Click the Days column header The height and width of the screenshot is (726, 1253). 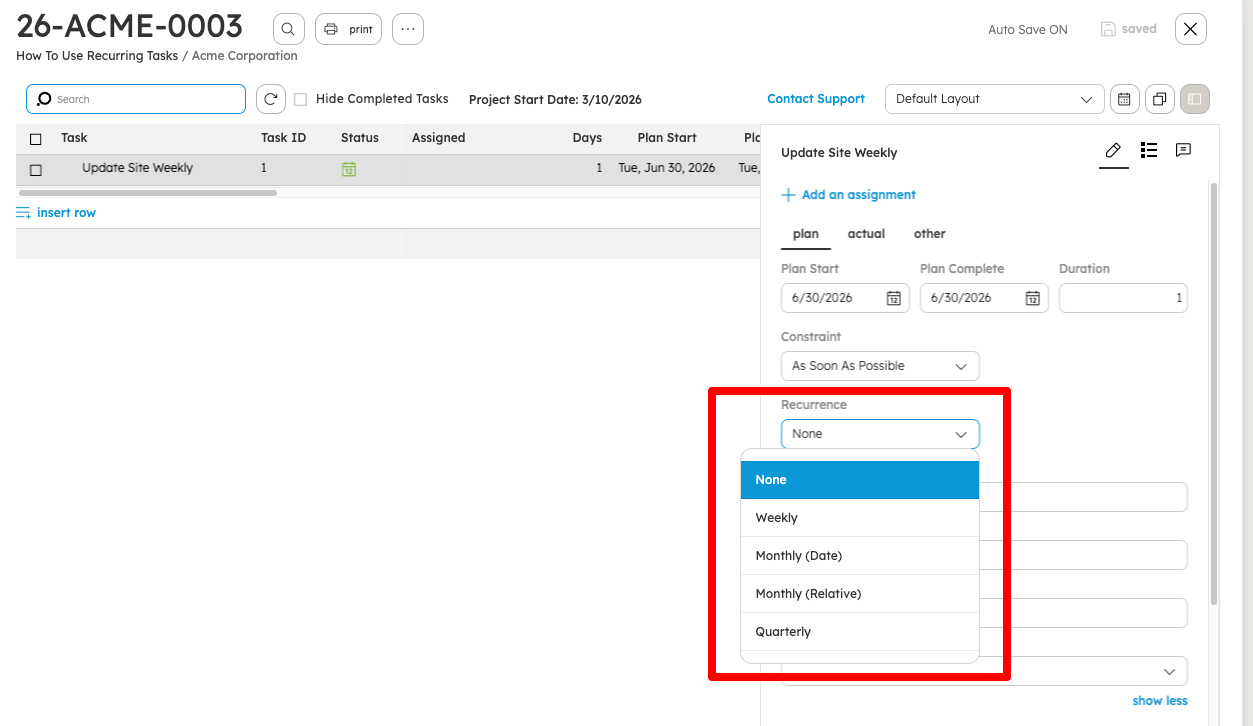587,138
